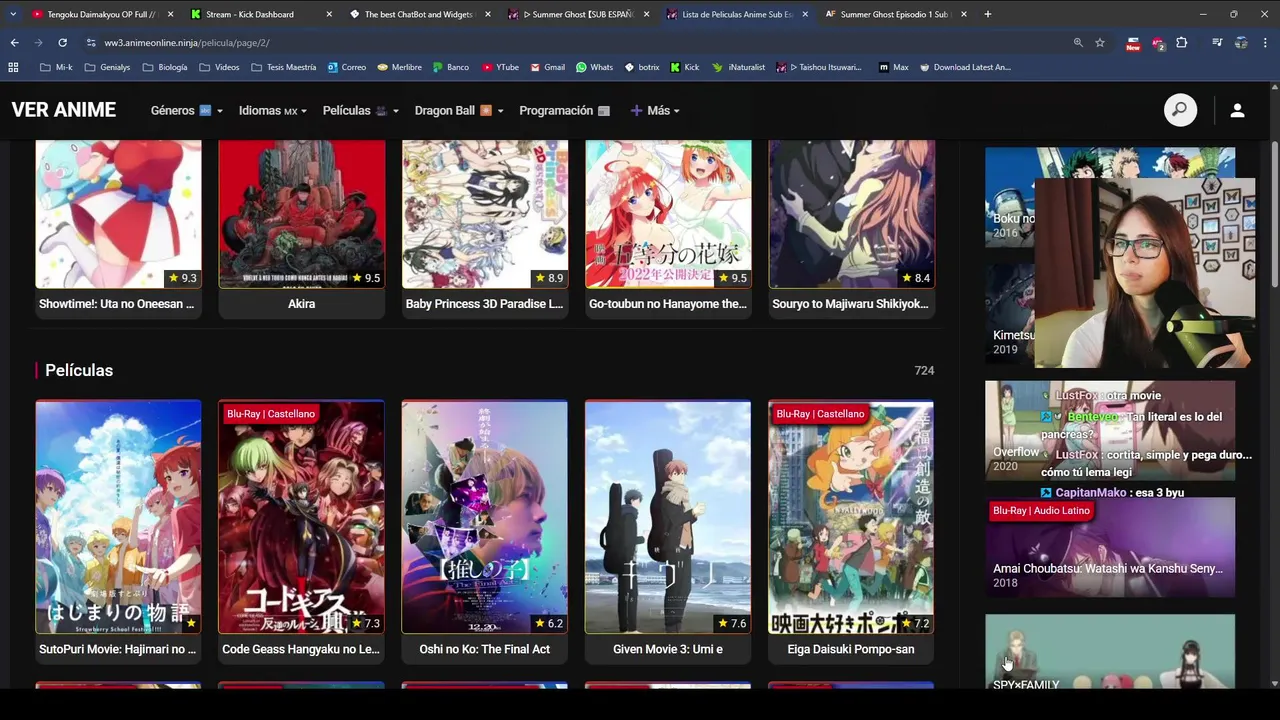The height and width of the screenshot is (720, 1280).
Task: Open the Baby Princess 3D Paradise poster
Action: click(485, 214)
